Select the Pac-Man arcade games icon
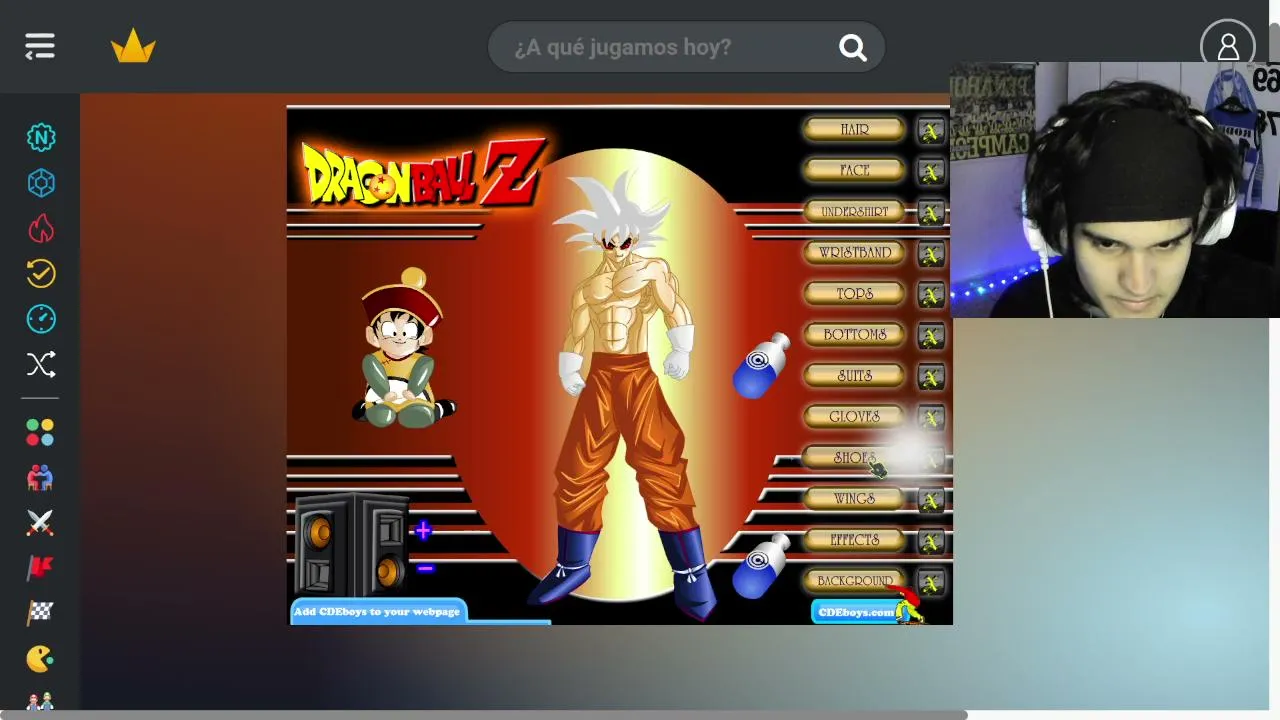This screenshot has height=720, width=1280. (x=40, y=658)
